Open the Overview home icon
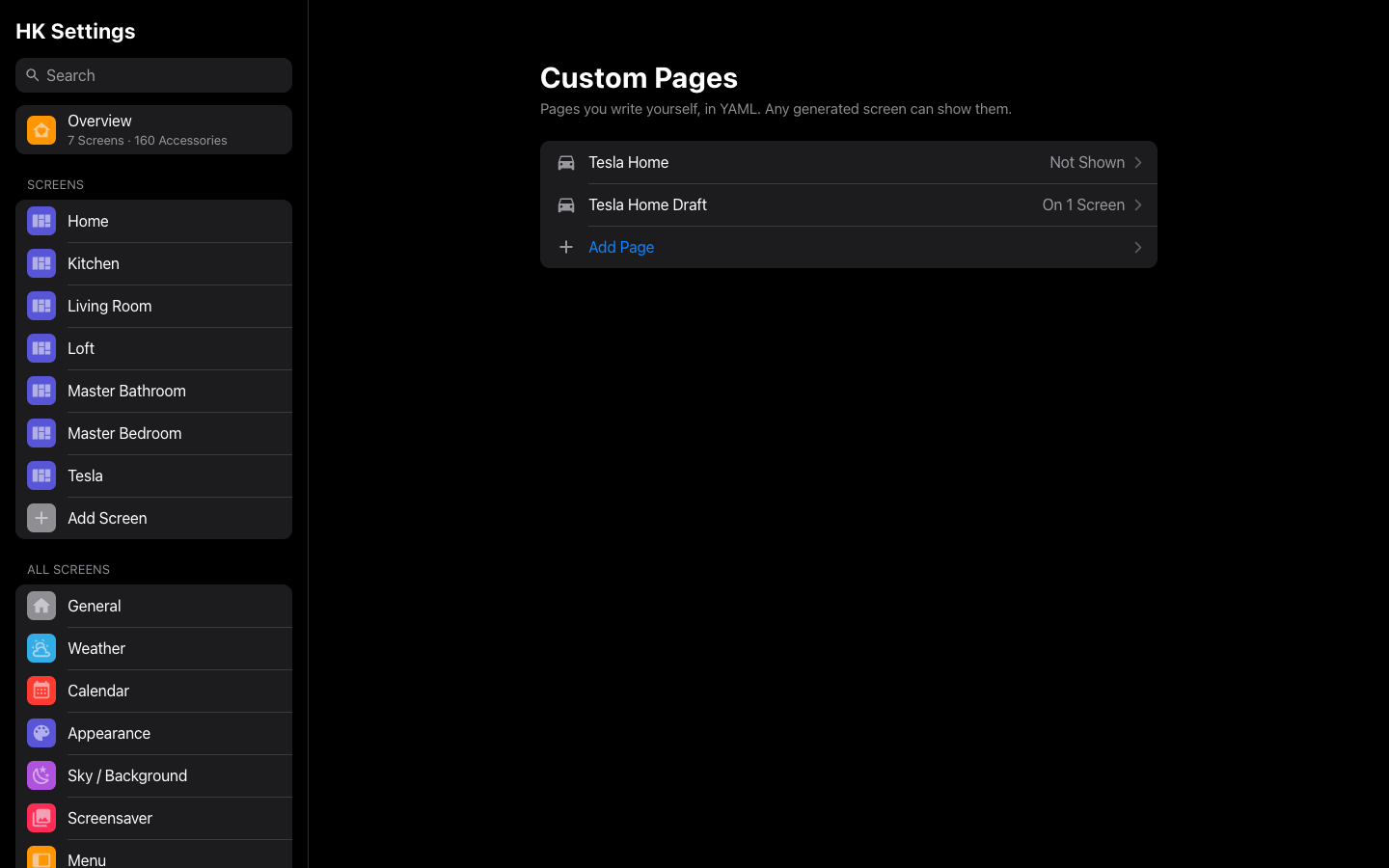The image size is (1389, 868). pyautogui.click(x=41, y=130)
